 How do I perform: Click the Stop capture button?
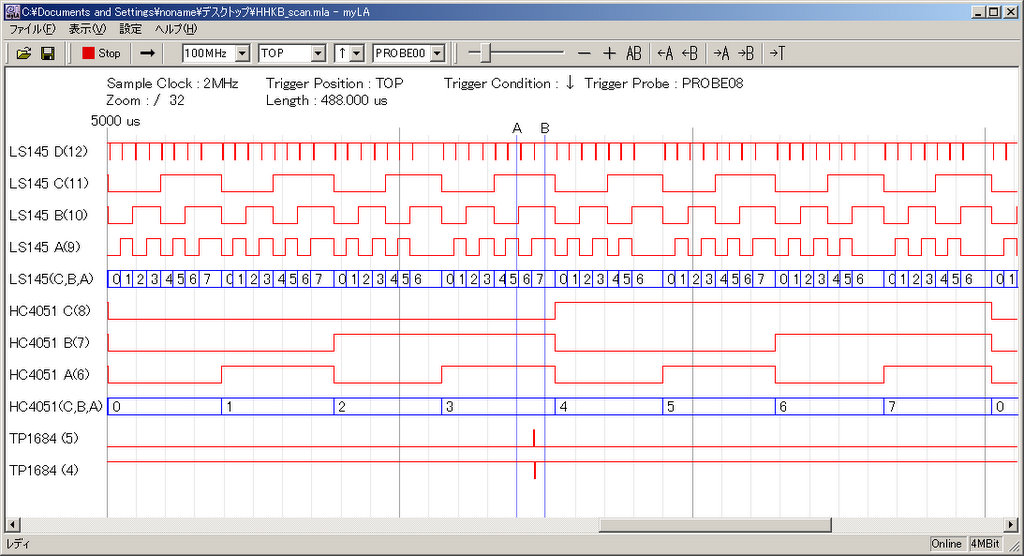[x=101, y=53]
